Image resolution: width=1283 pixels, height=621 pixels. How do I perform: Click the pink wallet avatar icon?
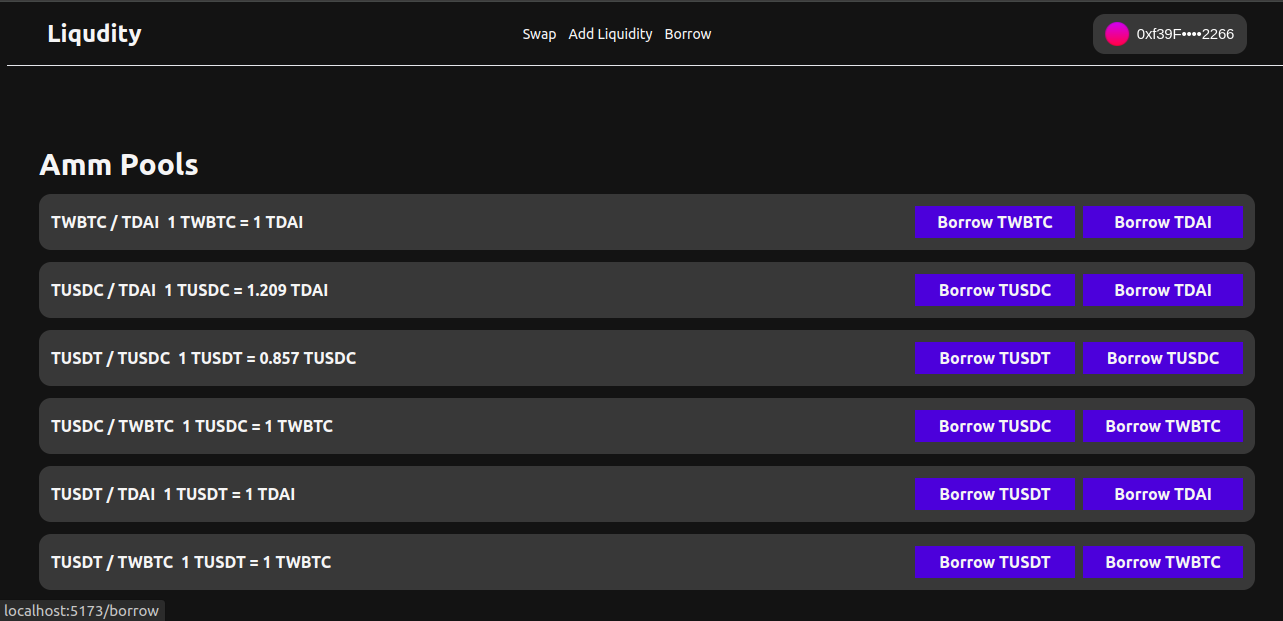[x=1116, y=34]
